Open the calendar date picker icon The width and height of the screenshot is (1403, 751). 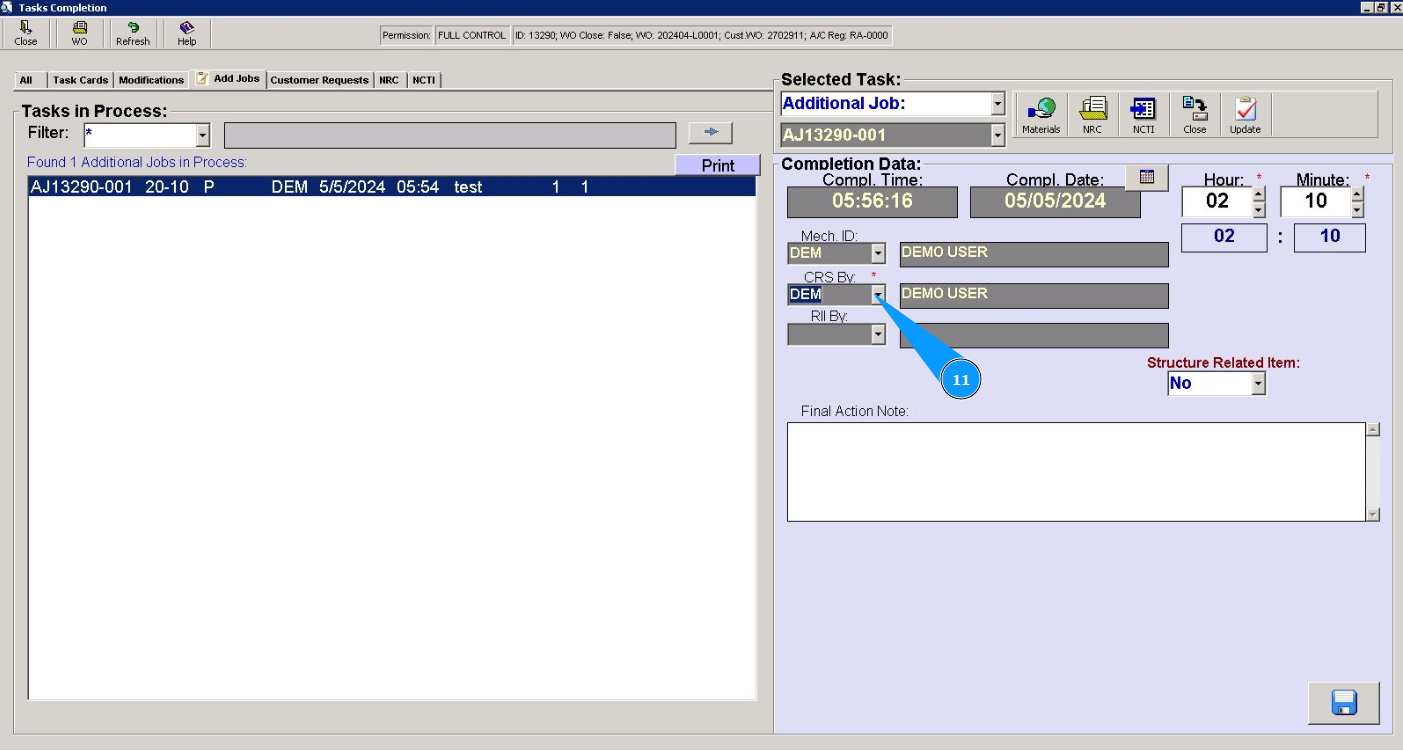pyautogui.click(x=1147, y=177)
